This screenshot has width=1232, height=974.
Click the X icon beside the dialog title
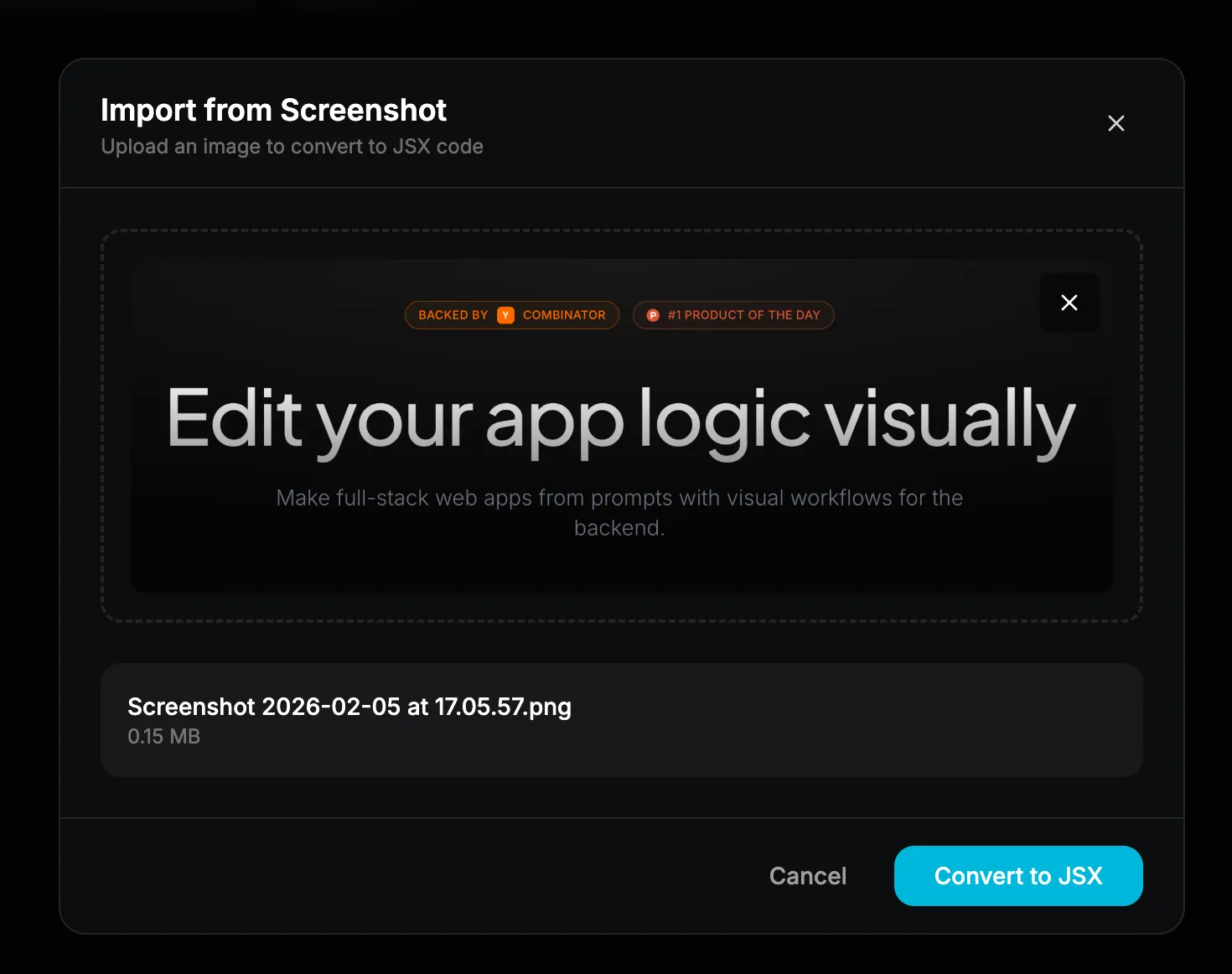point(1116,122)
